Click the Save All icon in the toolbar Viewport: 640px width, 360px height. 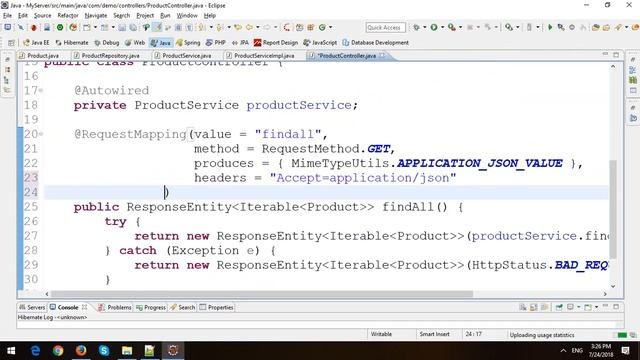tap(133, 27)
